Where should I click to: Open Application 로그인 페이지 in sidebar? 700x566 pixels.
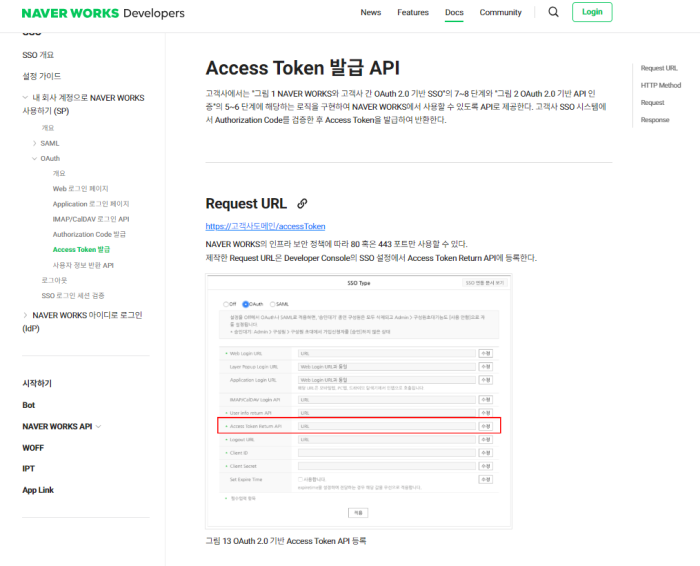(x=91, y=204)
